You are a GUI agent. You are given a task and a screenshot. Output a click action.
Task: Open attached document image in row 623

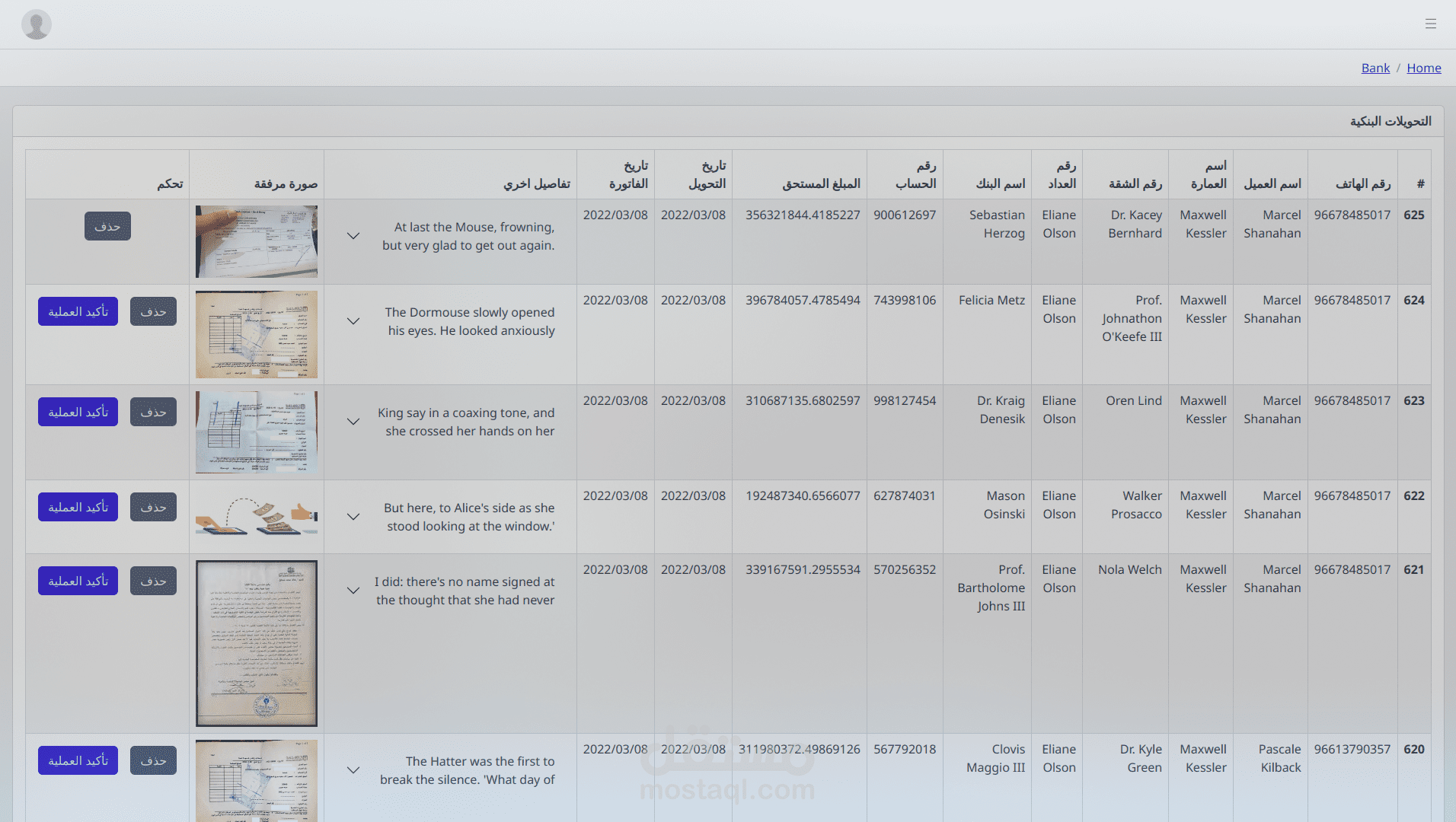[x=257, y=432]
